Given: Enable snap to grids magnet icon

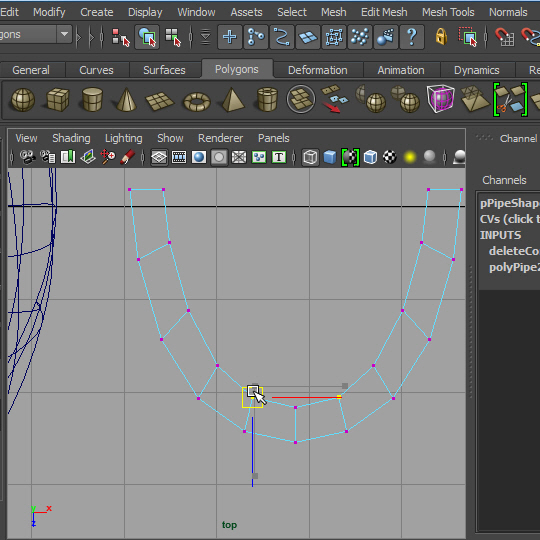Looking at the screenshot, I should pos(505,37).
